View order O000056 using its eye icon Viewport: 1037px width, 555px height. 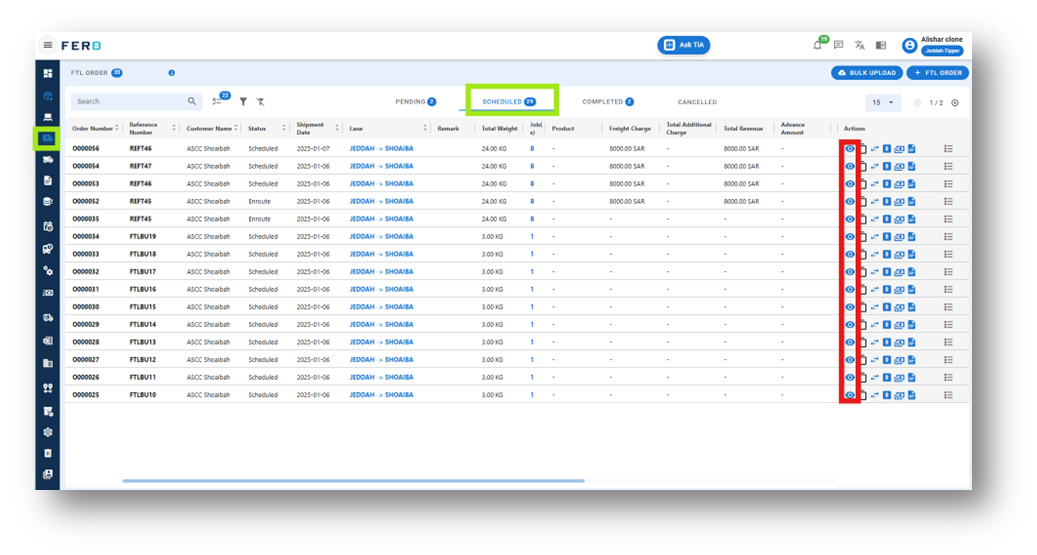pyautogui.click(x=850, y=149)
